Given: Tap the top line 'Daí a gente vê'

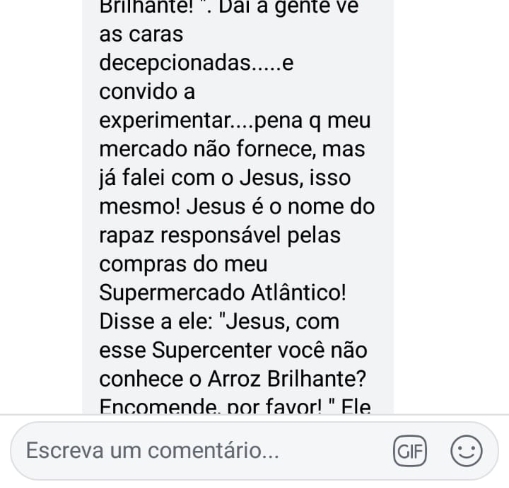Looking at the screenshot, I should pyautogui.click(x=288, y=7).
